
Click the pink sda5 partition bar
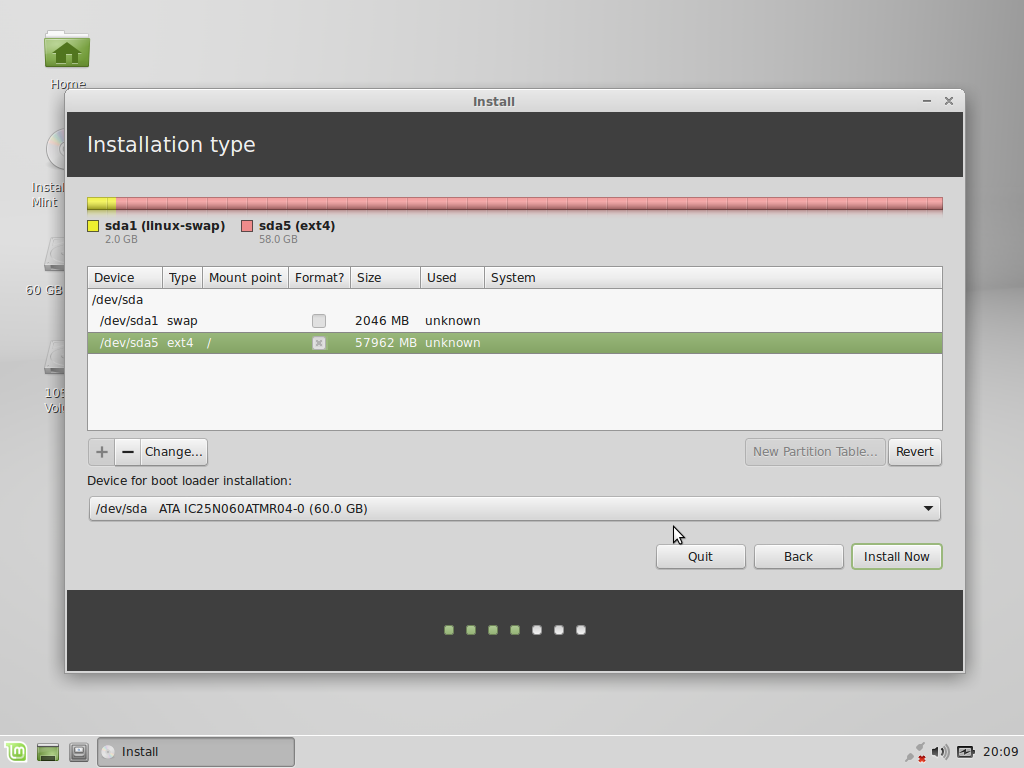(529, 204)
